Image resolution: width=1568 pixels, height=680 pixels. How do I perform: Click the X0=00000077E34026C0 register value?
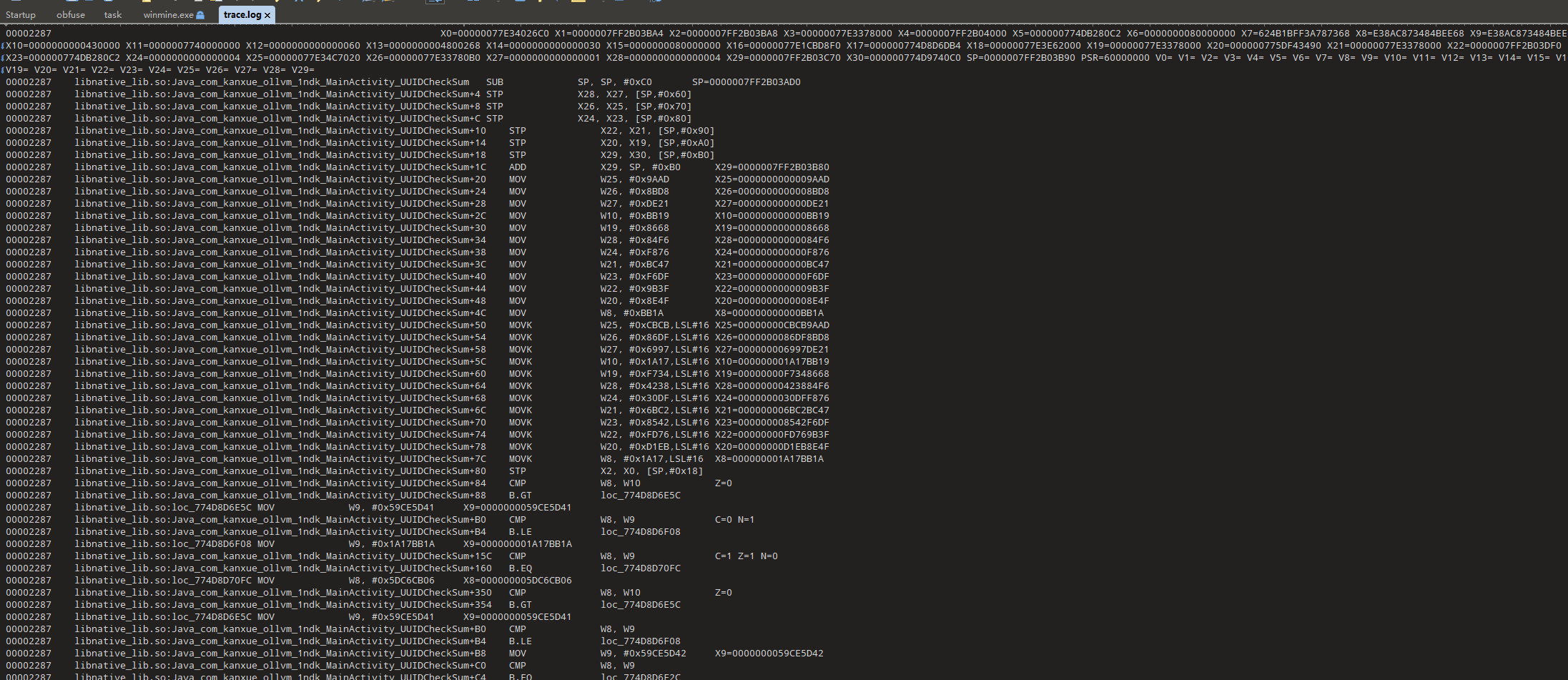(x=495, y=34)
